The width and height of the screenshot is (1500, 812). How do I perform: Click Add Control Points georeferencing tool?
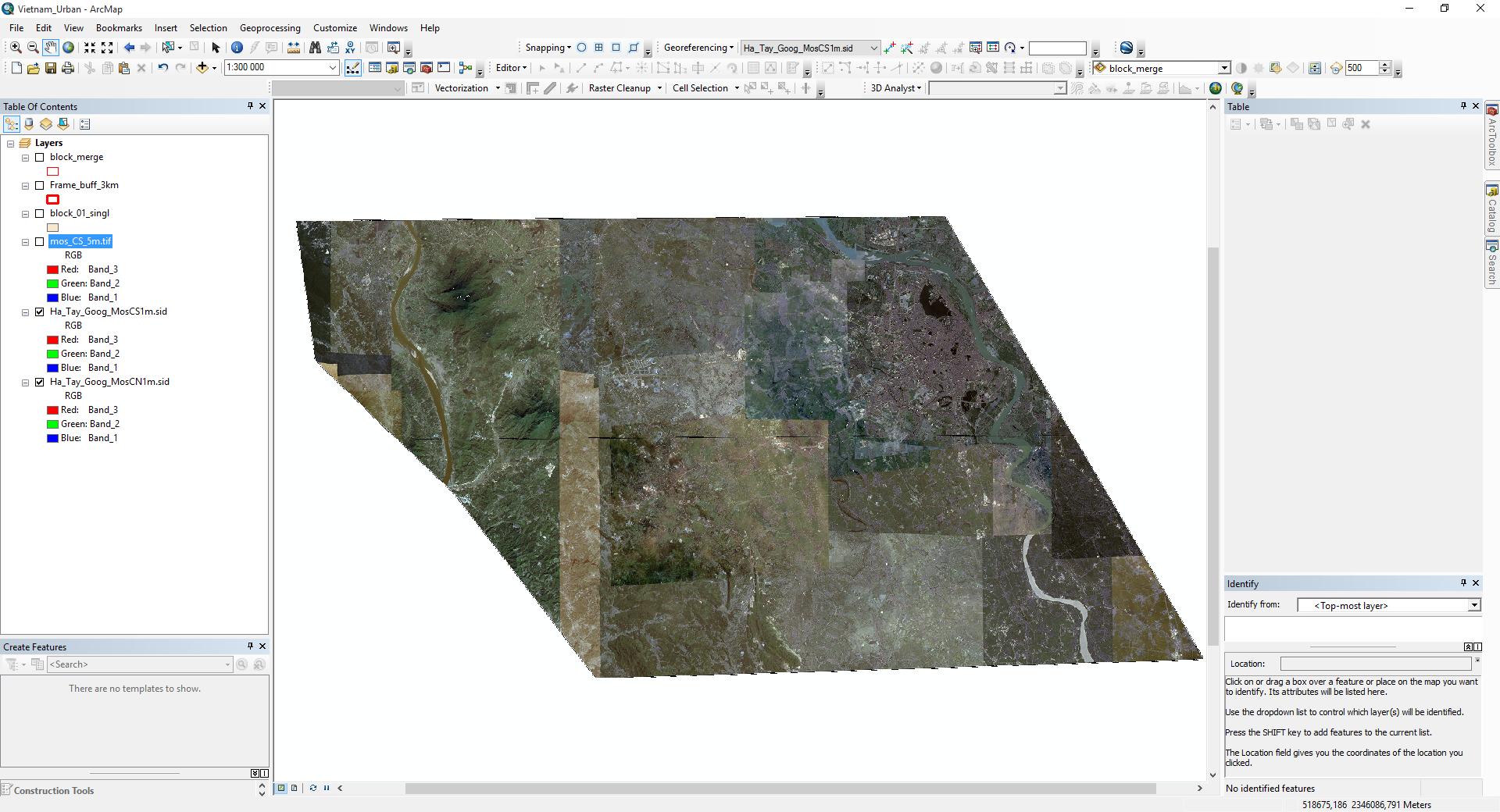890,48
